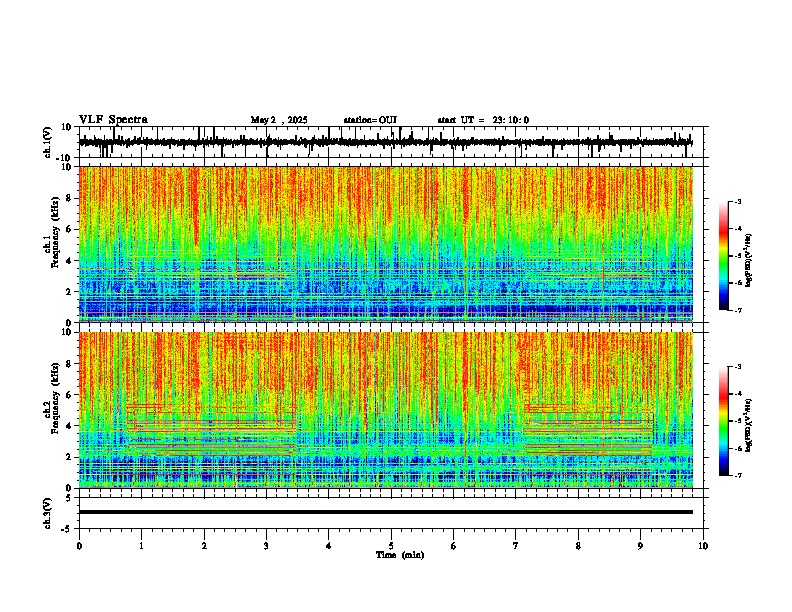The width and height of the screenshot is (792, 612).
Task: Click the "Time (min)" axis label
Action: click(400, 555)
